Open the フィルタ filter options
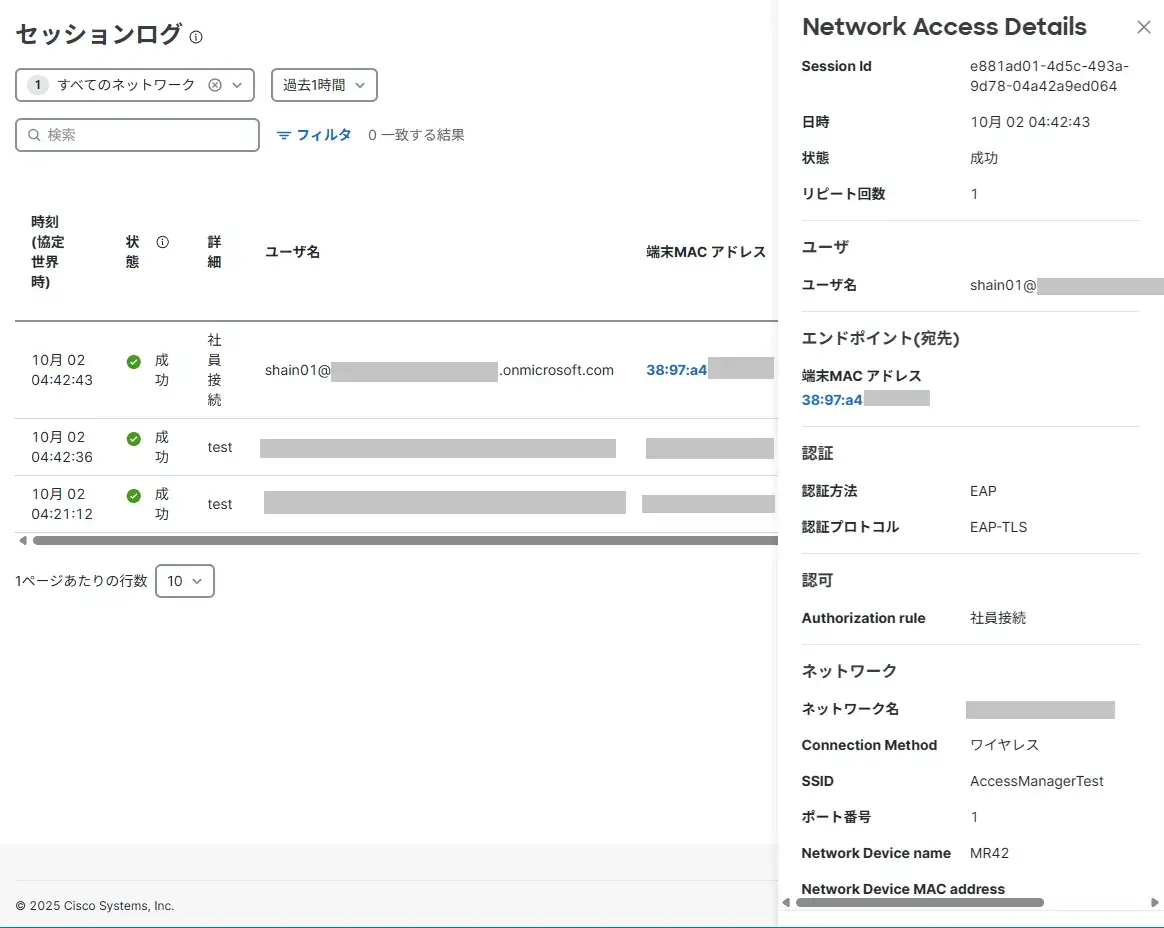Image resolution: width=1164 pixels, height=928 pixels. 314,135
